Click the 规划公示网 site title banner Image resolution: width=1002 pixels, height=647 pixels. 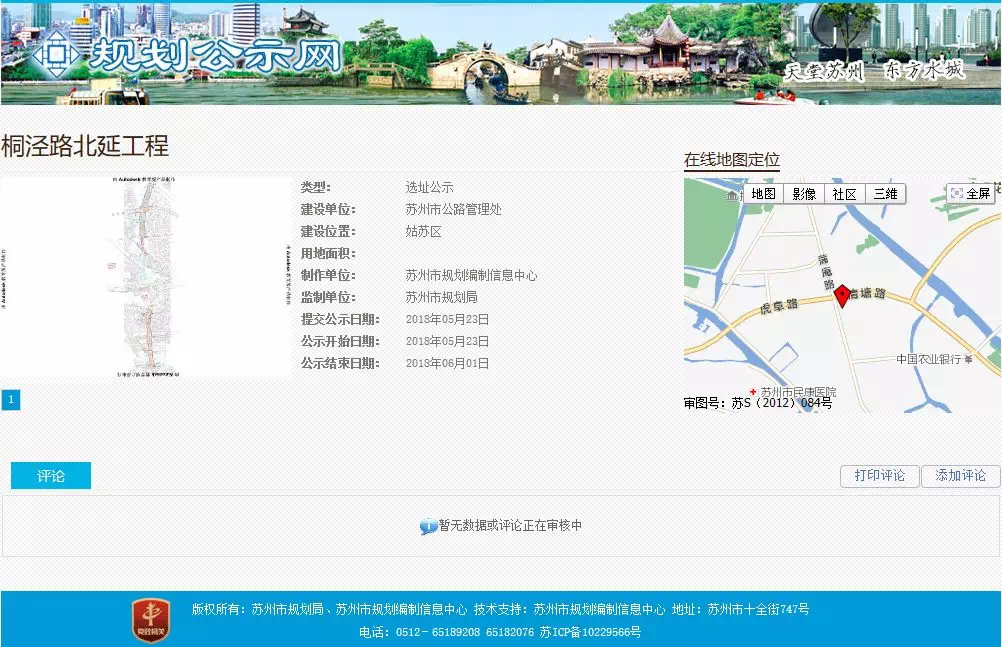[214, 55]
